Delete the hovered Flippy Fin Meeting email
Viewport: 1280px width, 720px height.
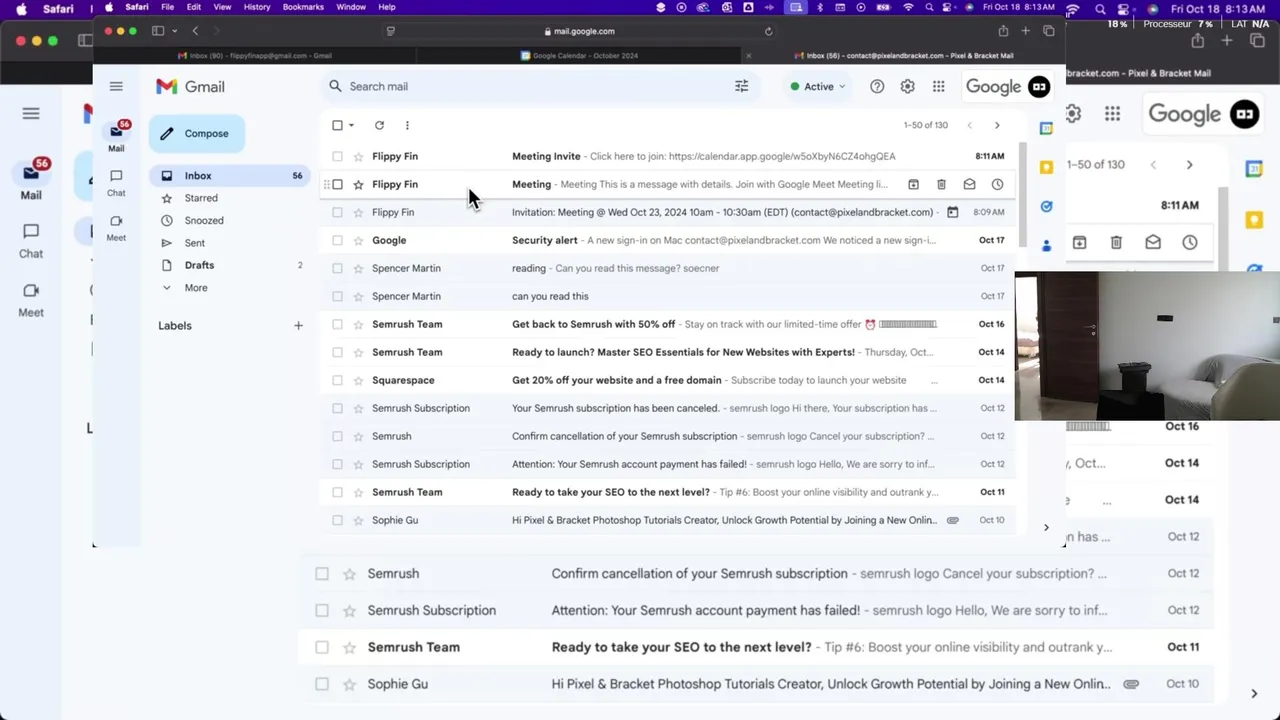click(941, 184)
